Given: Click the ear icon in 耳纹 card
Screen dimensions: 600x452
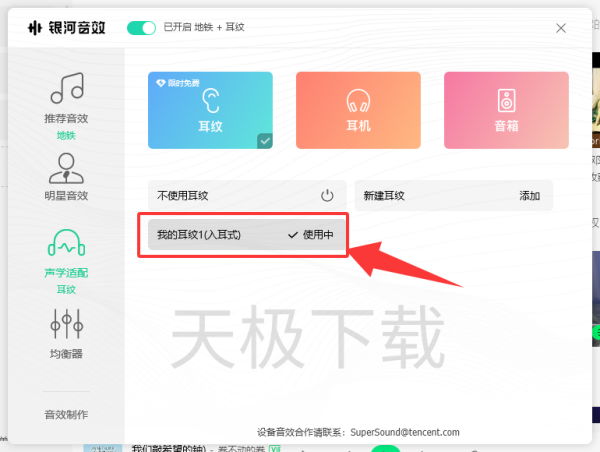Looking at the screenshot, I should coord(211,100).
